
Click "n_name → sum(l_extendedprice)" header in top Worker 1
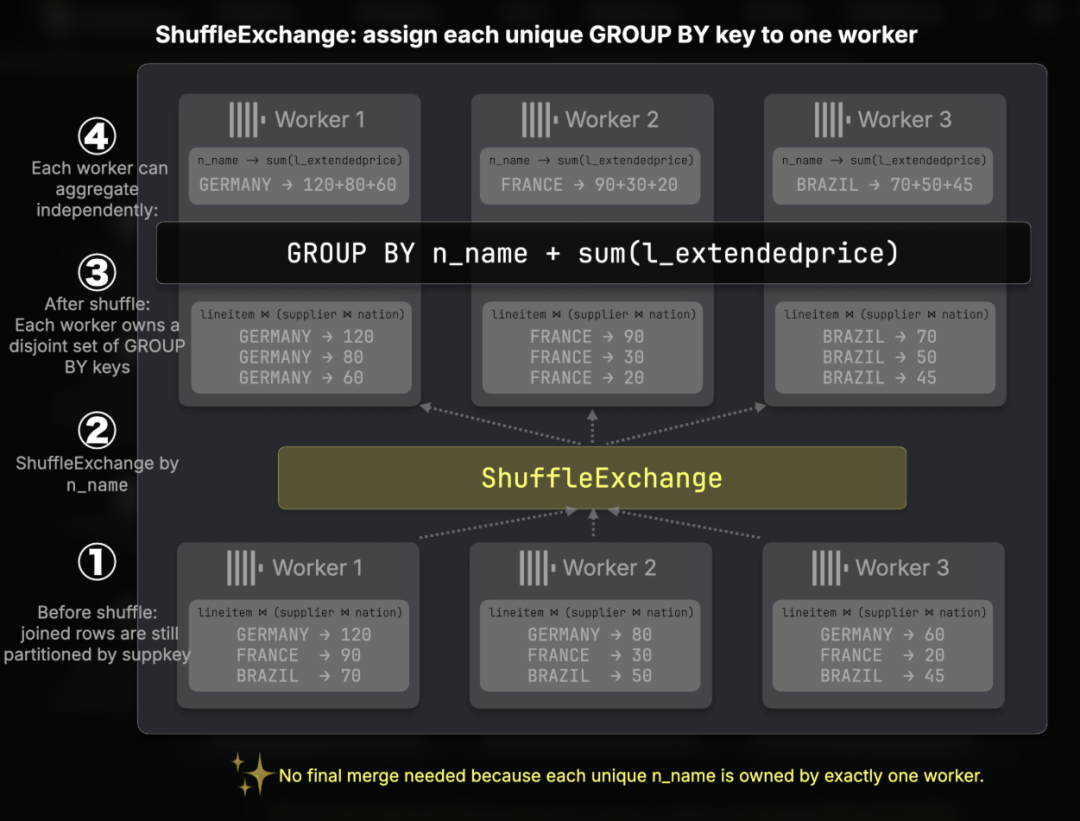tap(300, 160)
